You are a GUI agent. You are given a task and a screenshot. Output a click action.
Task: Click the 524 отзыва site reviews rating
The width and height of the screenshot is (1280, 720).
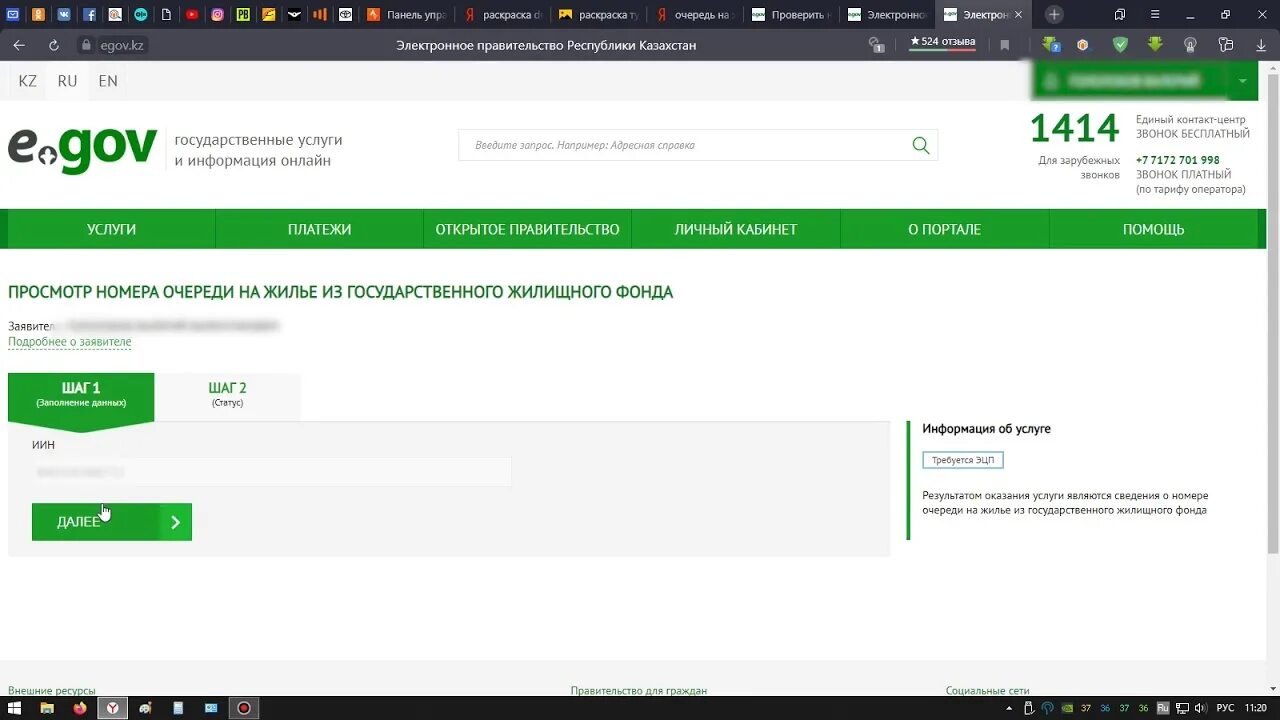(x=941, y=40)
